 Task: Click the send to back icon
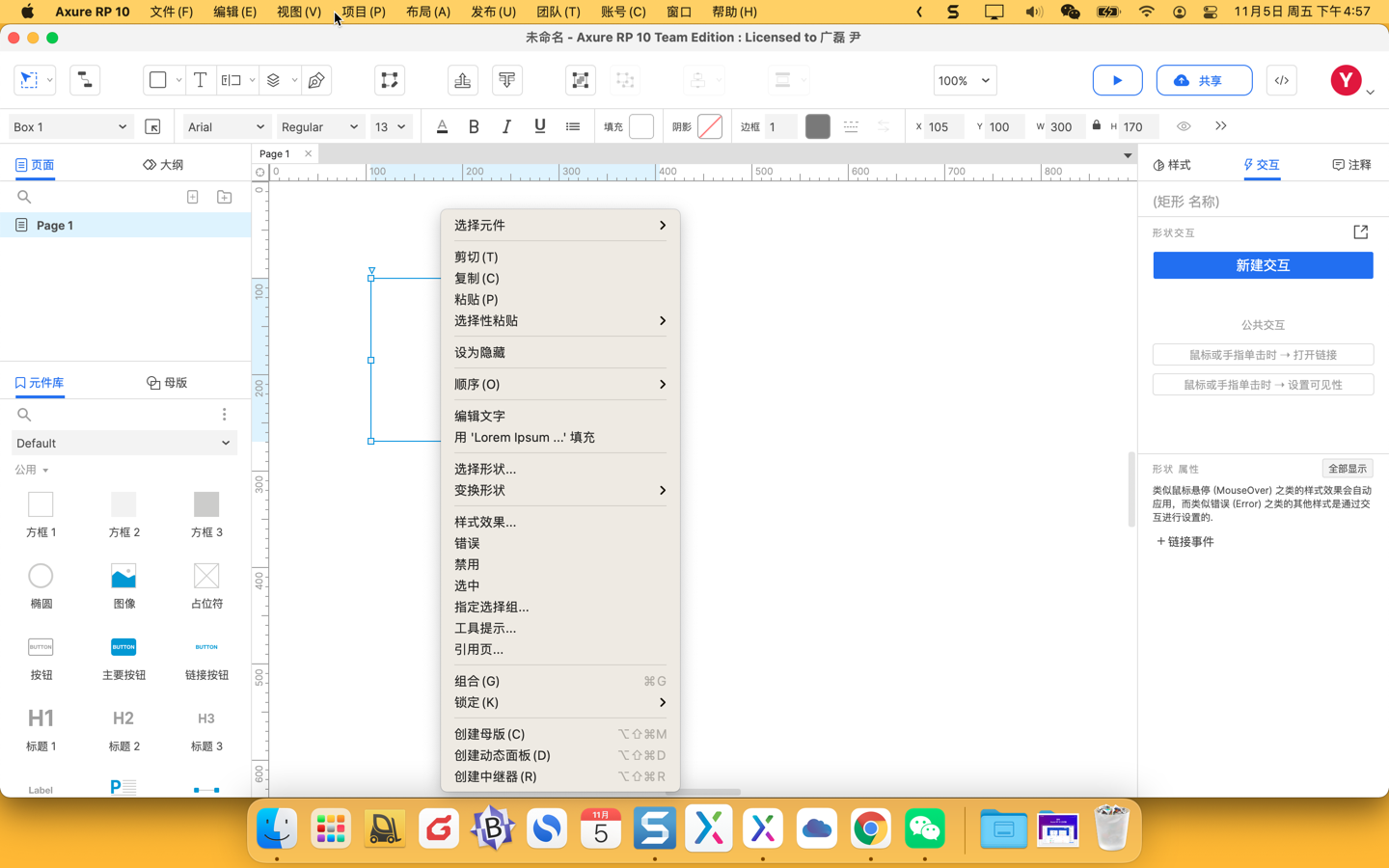pyautogui.click(x=507, y=80)
